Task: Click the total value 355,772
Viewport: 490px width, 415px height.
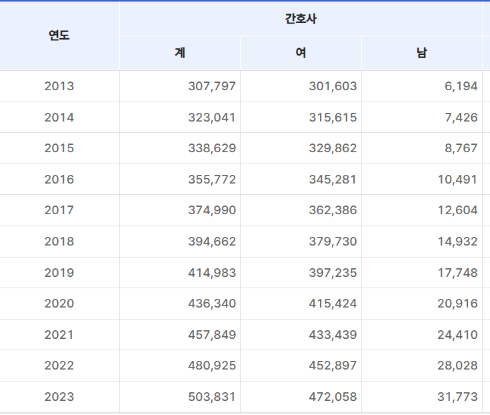Action: click(212, 180)
